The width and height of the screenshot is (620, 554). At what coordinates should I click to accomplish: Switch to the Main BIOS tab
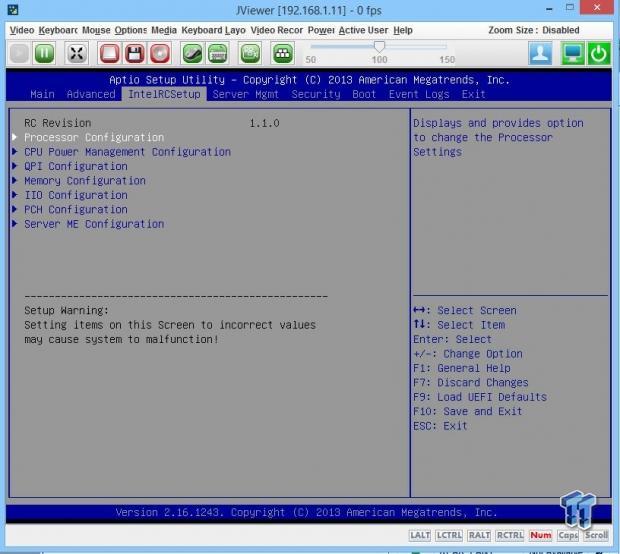[42, 94]
